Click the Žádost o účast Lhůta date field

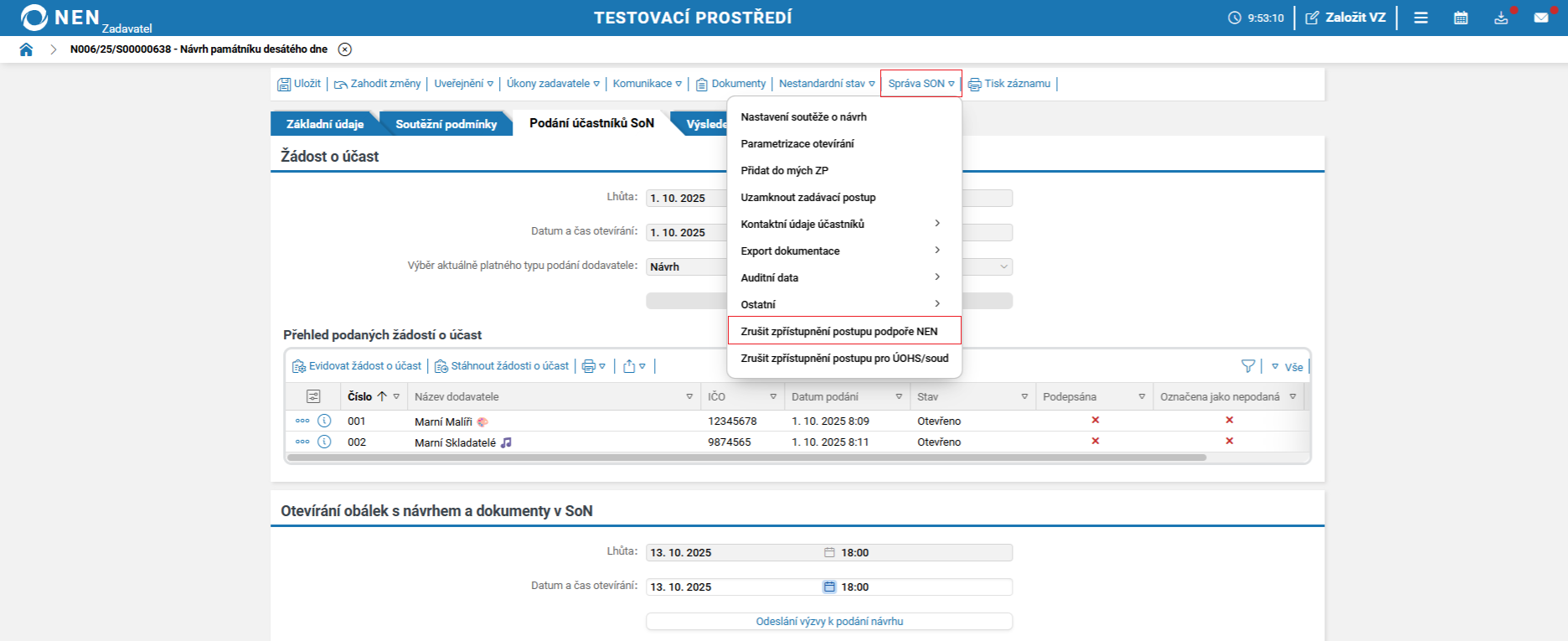[687, 199]
